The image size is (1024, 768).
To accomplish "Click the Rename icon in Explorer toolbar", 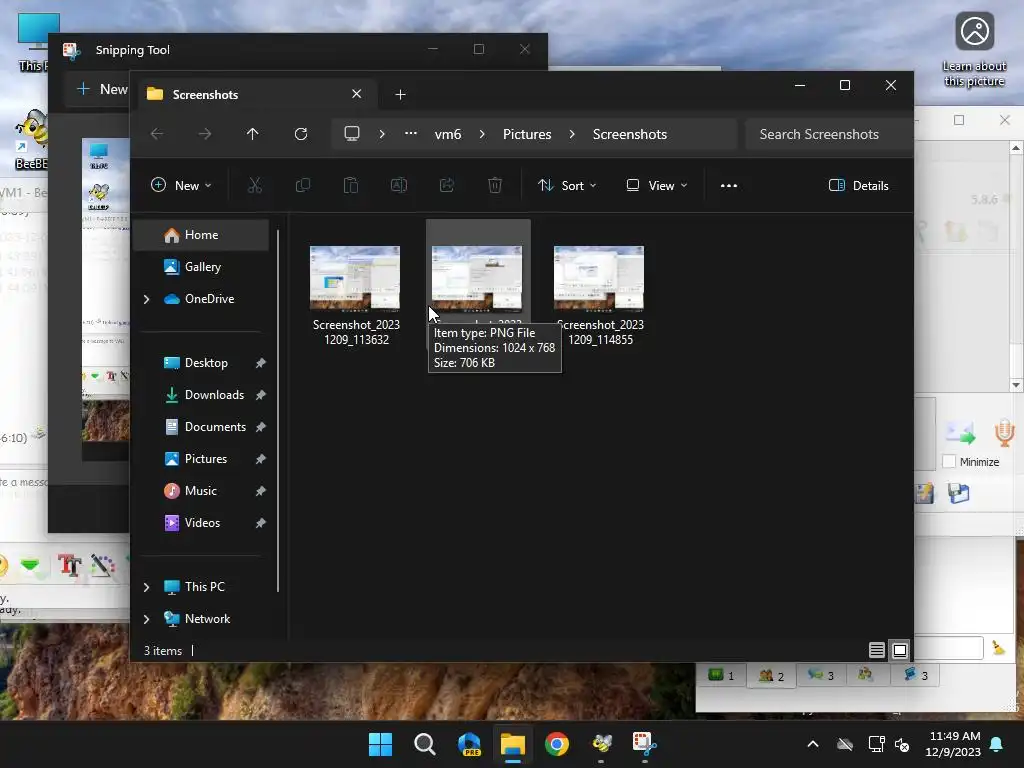I will point(399,185).
